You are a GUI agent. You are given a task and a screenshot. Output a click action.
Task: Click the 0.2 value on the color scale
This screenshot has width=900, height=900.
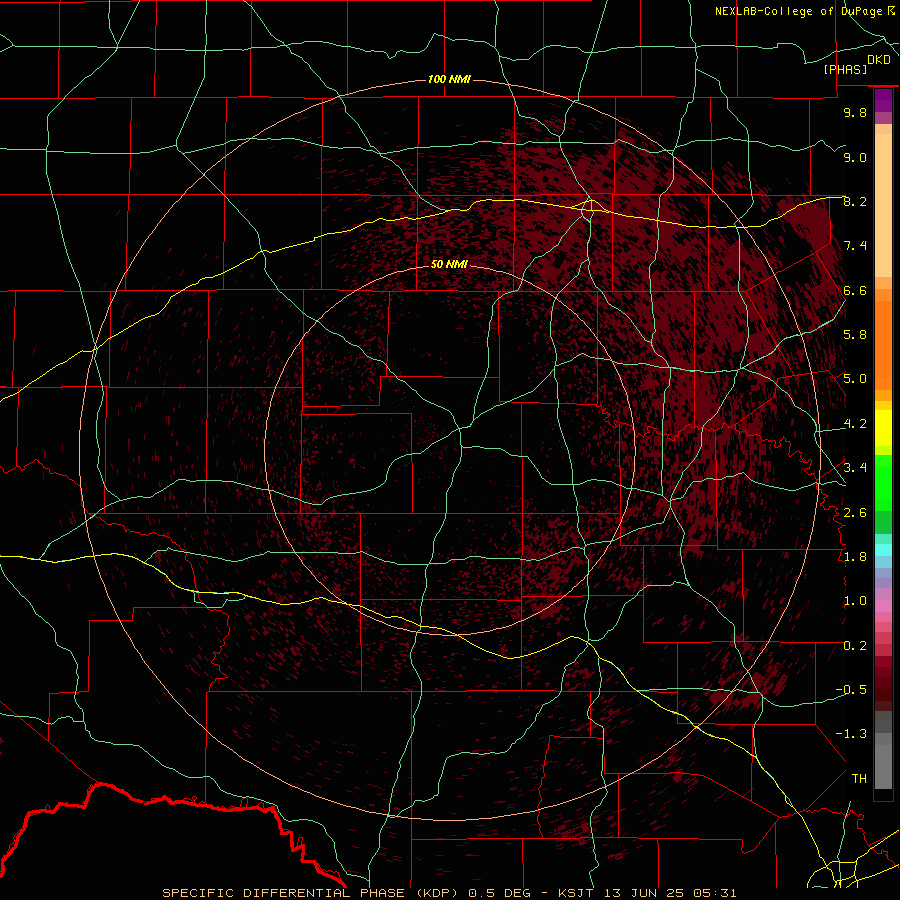point(855,646)
